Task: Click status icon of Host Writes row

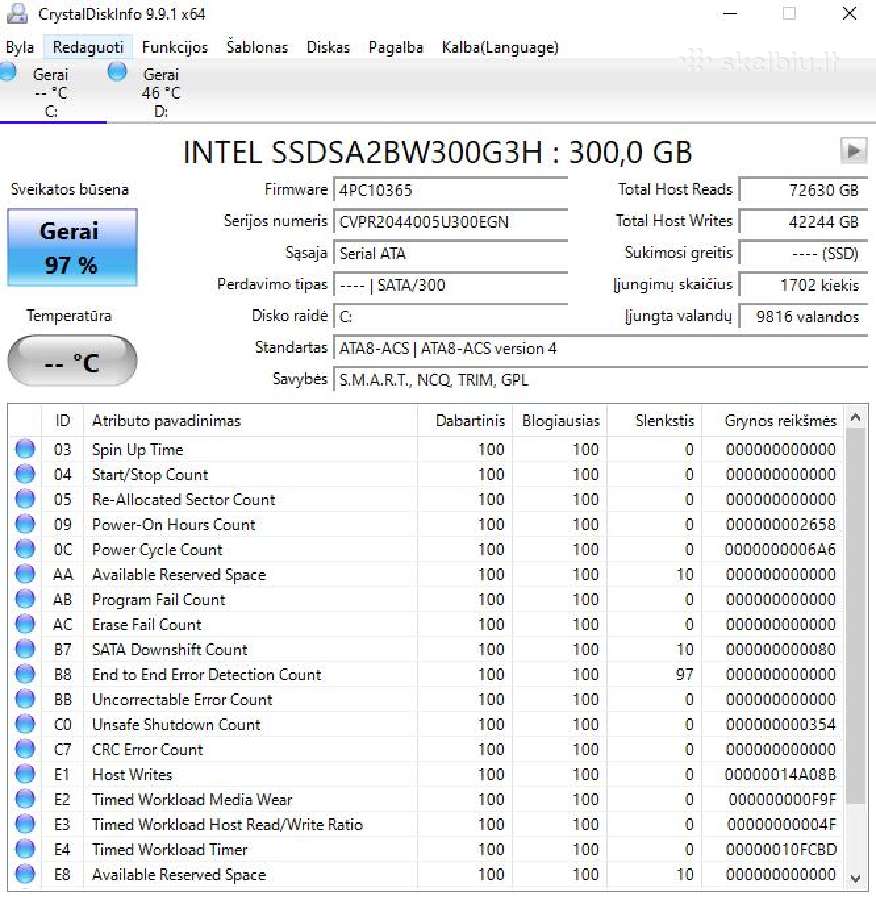Action: (x=25, y=774)
